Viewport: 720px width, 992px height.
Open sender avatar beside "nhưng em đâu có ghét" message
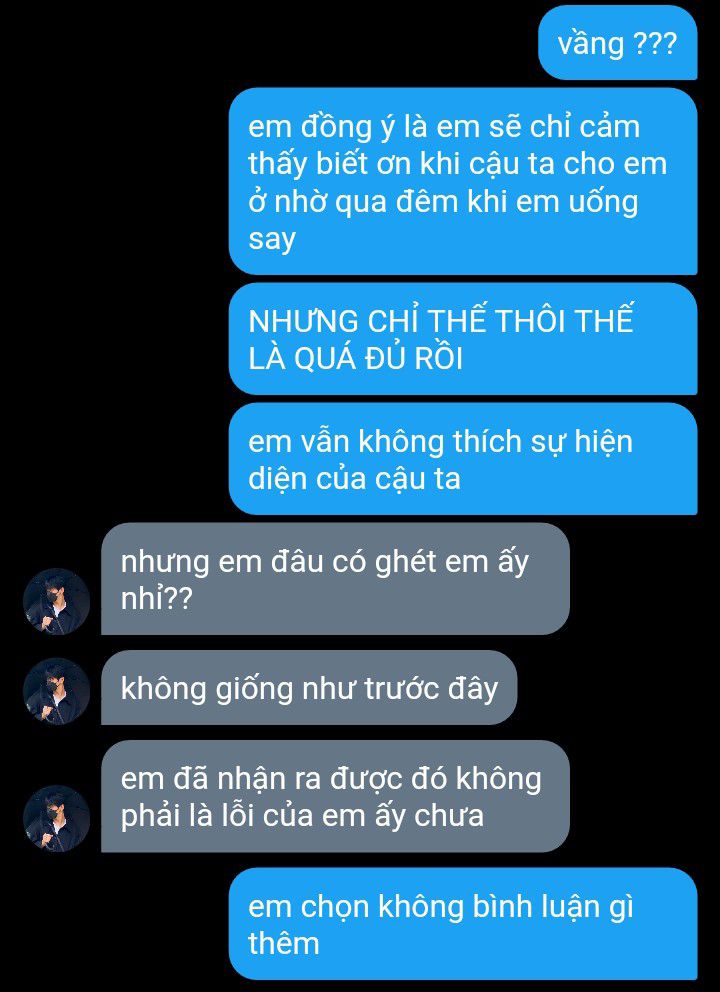[x=56, y=601]
